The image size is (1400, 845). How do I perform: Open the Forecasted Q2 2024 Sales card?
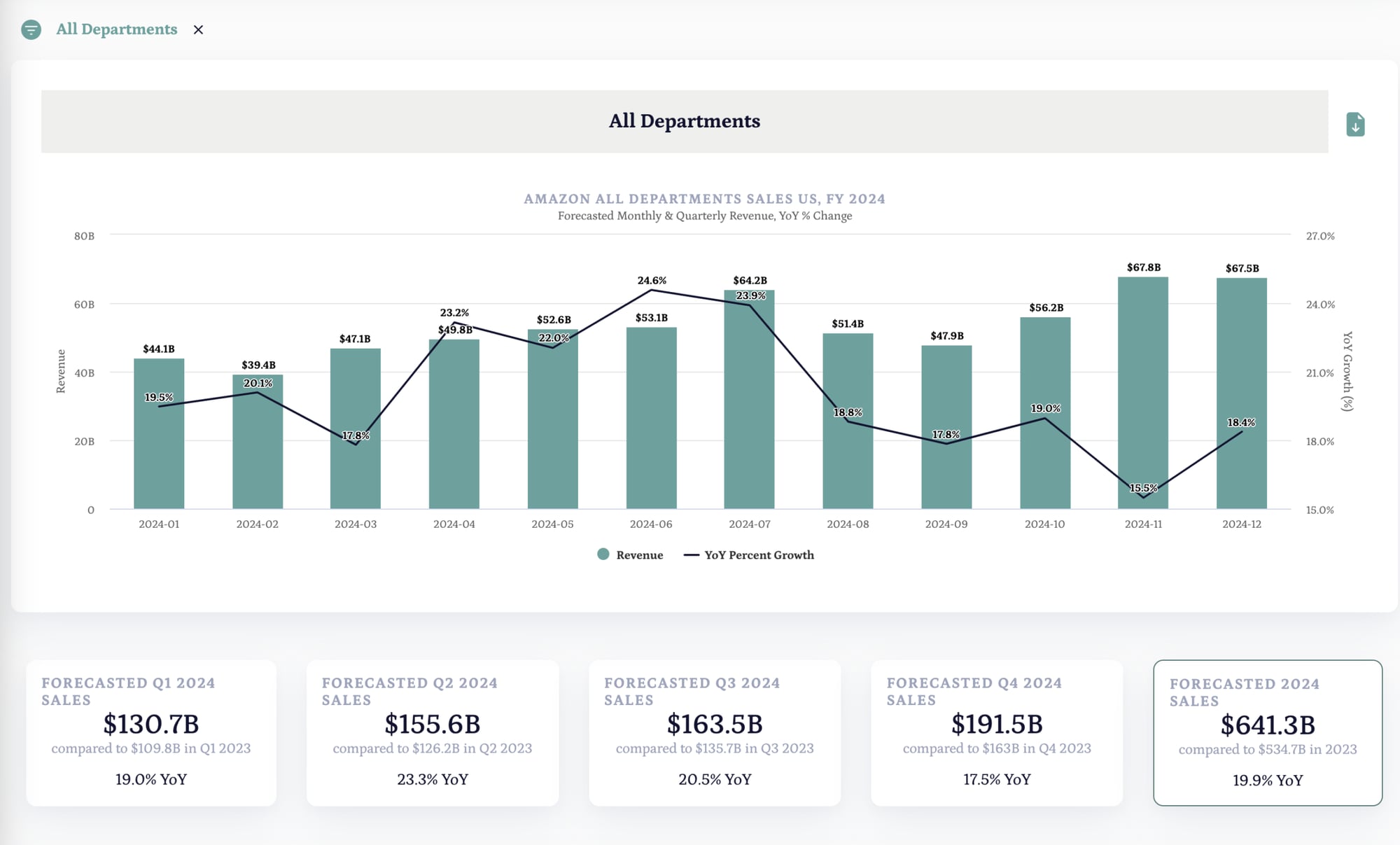(x=433, y=732)
